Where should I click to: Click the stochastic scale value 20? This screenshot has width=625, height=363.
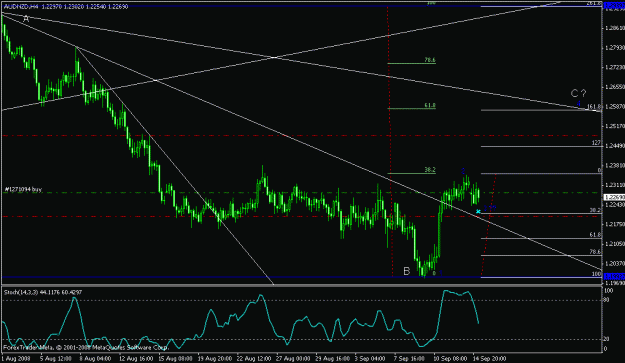click(607, 339)
